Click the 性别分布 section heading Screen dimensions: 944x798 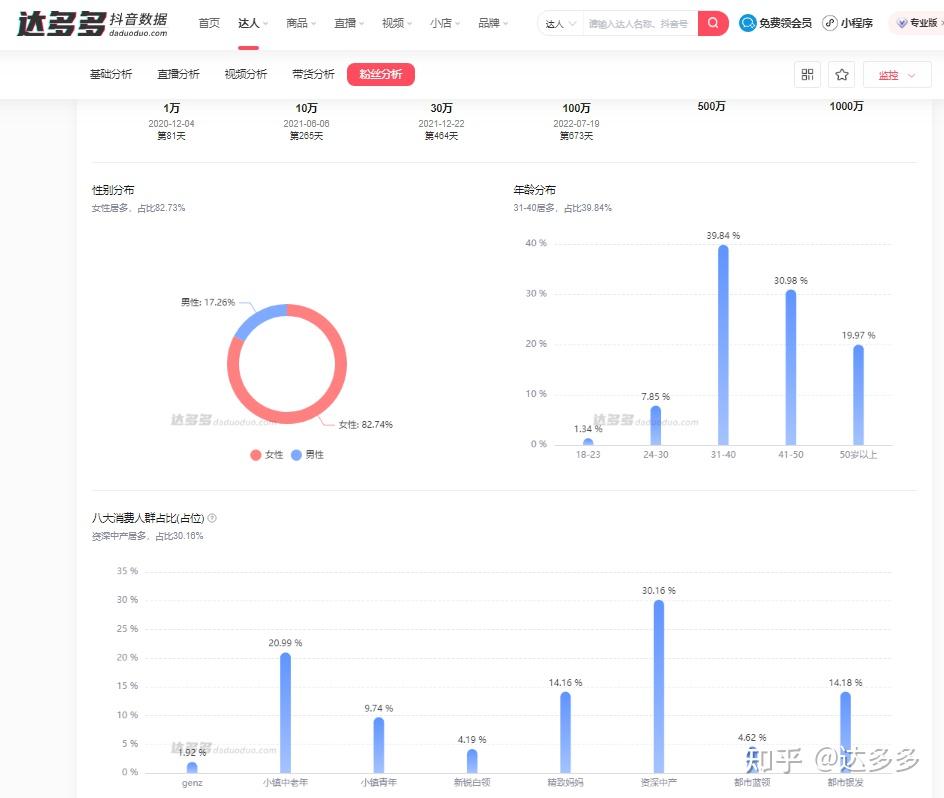[x=113, y=190]
